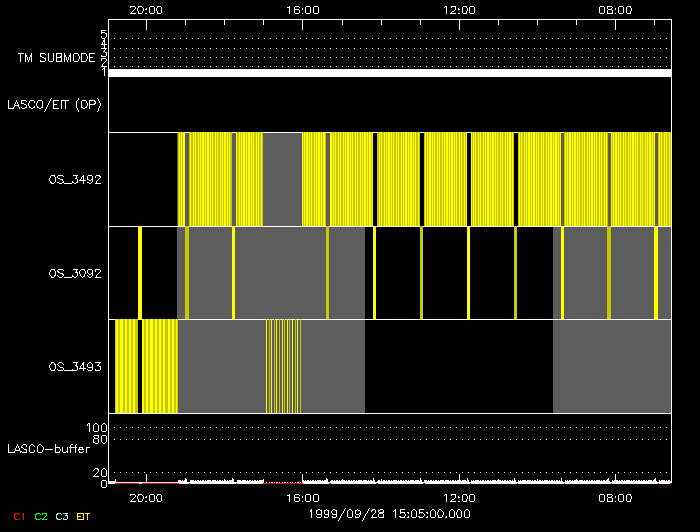This screenshot has height=532, width=700.
Task: Select the narrow striped cluster in OS_3493 row
Action: (284, 366)
